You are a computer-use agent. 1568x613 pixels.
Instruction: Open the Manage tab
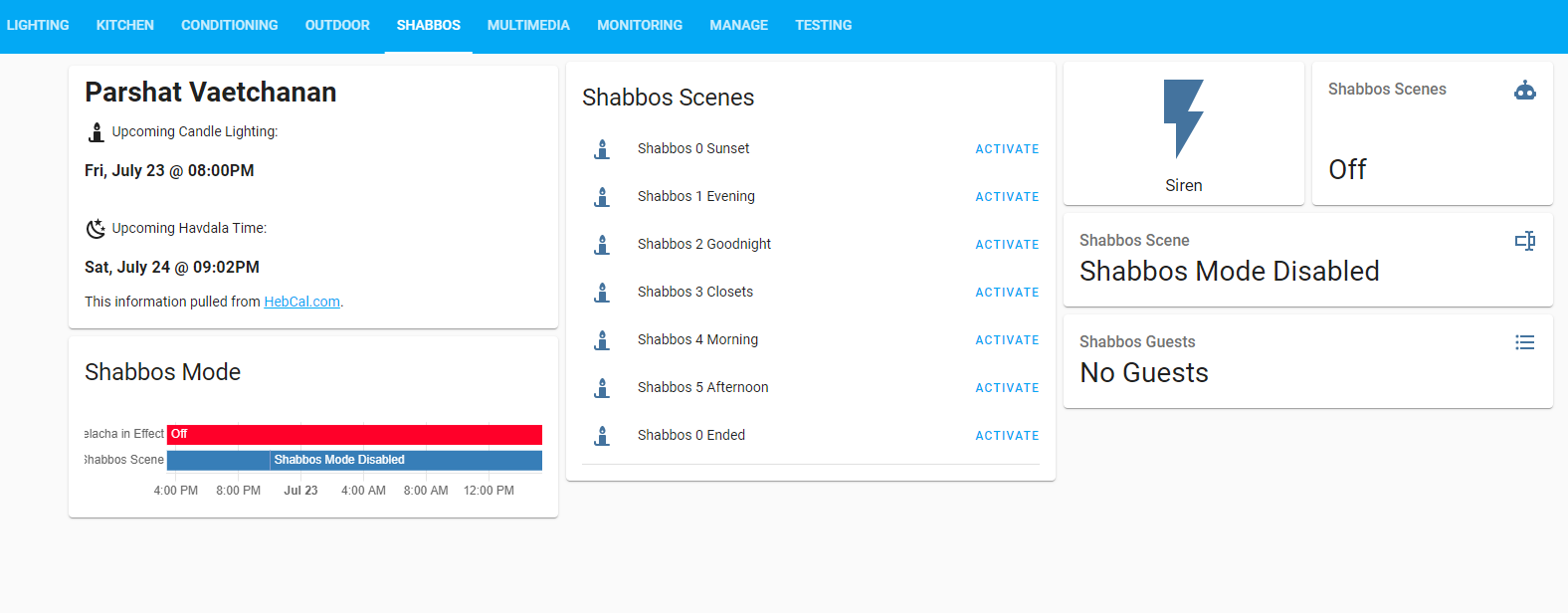coord(739,25)
